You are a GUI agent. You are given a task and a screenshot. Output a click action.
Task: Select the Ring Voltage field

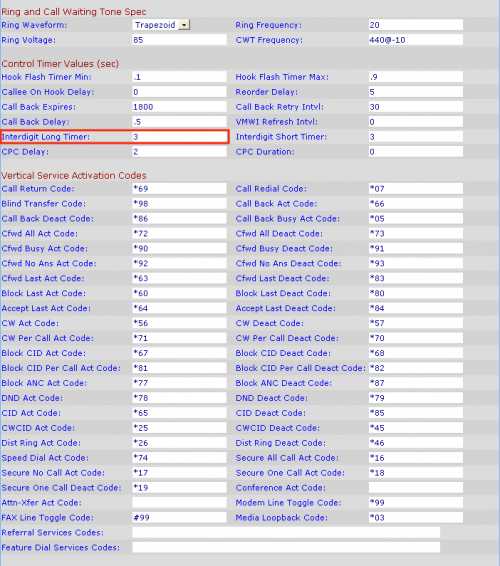(x=179, y=40)
